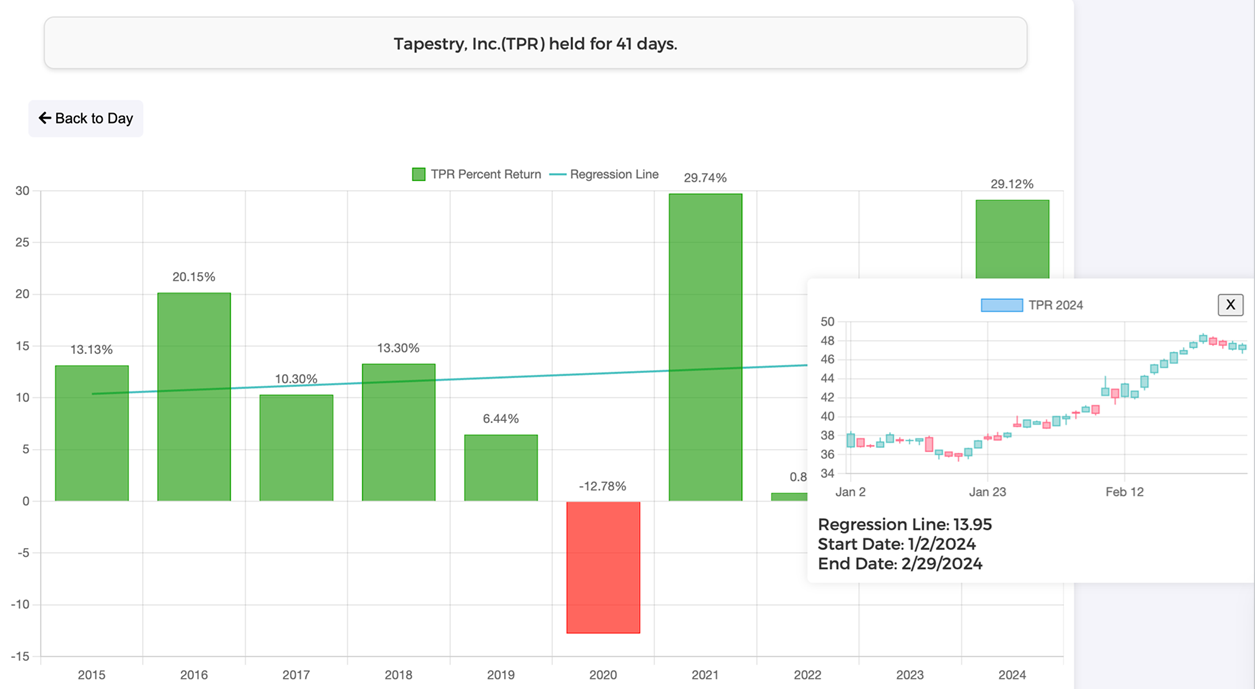
Task: Click the -12.78% label above 2020 bar
Action: pyautogui.click(x=603, y=486)
